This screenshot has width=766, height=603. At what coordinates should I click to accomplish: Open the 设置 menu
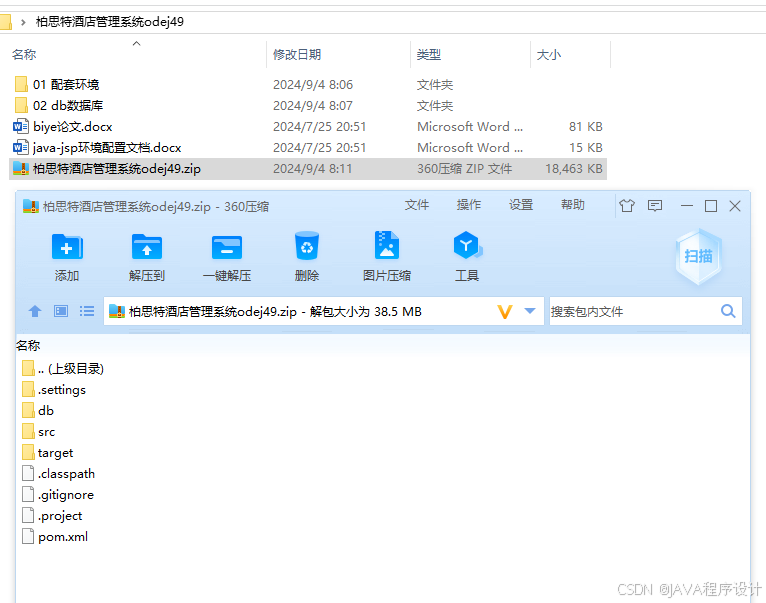[x=521, y=205]
